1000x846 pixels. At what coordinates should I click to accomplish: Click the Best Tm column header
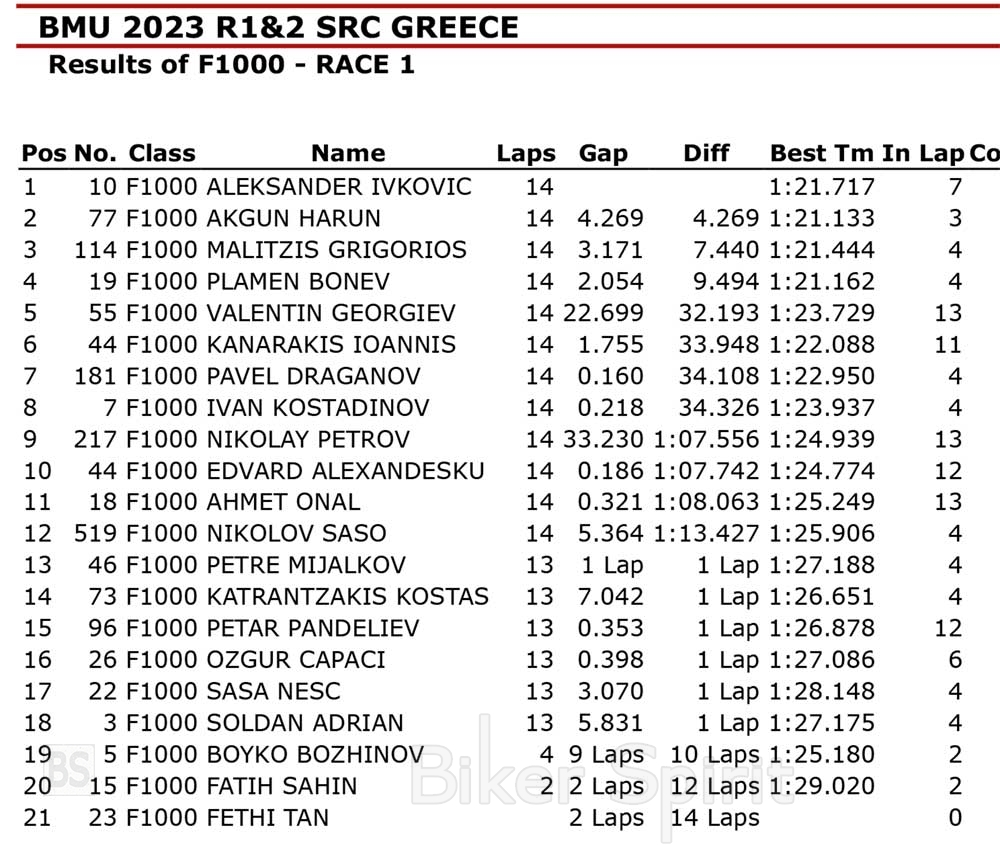click(x=822, y=154)
